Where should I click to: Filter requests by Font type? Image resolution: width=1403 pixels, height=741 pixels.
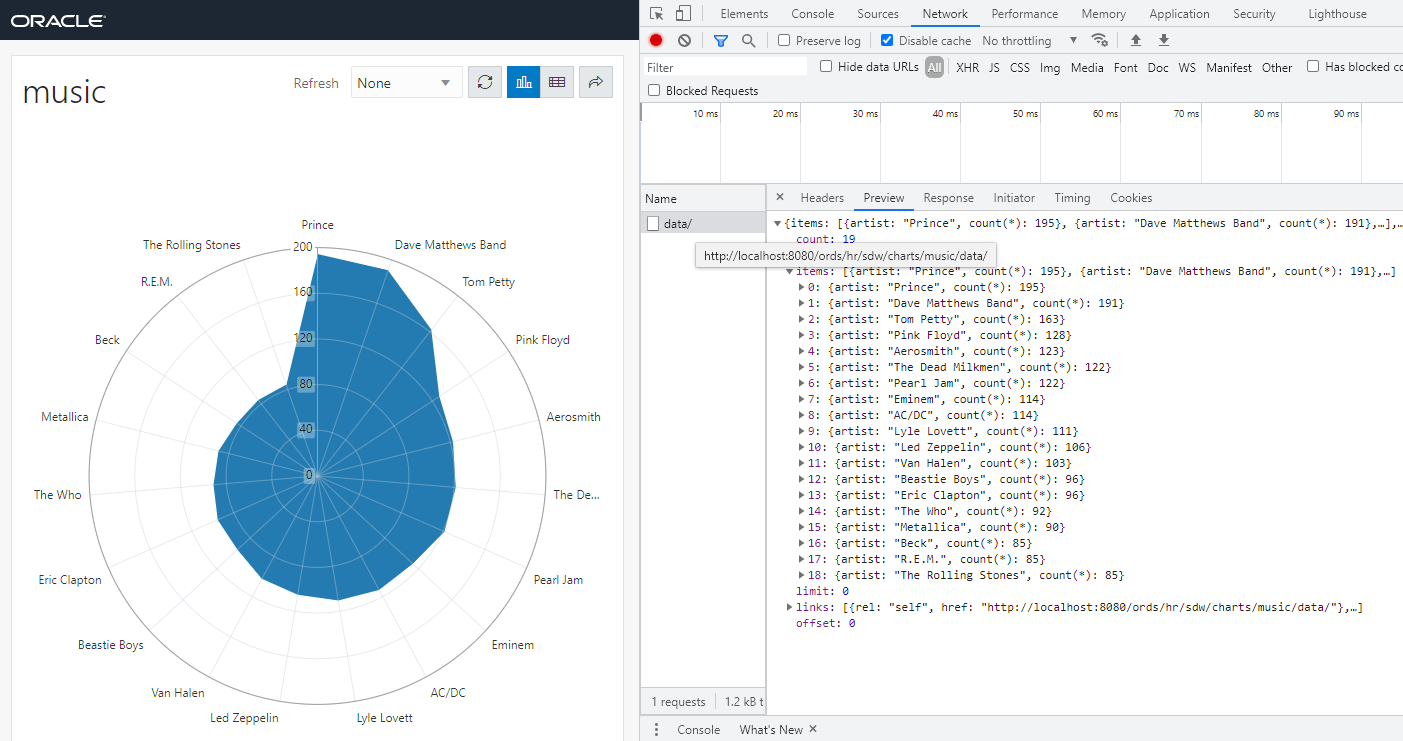pos(1125,67)
